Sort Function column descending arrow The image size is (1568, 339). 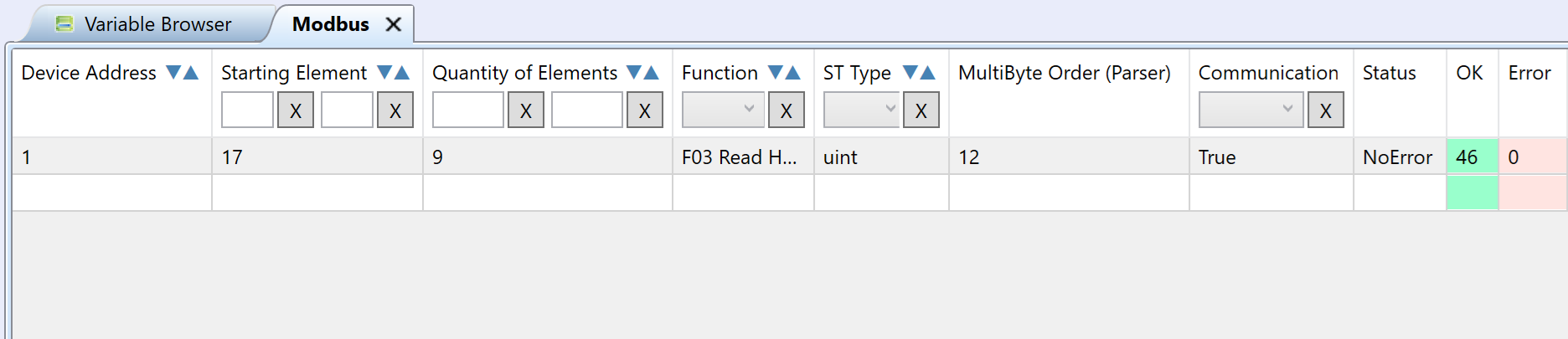[x=776, y=73]
